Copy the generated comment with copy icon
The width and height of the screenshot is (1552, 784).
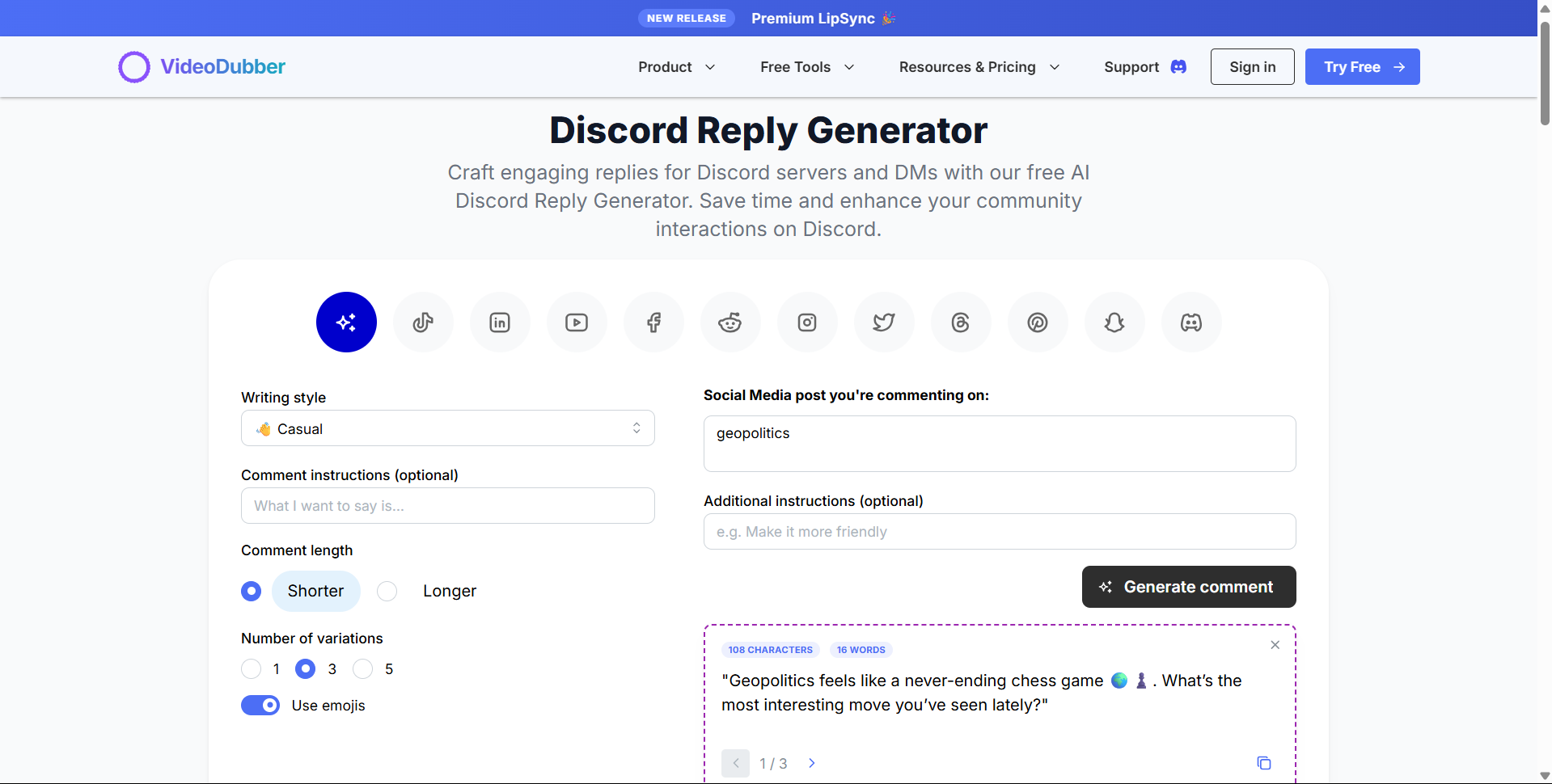click(x=1264, y=763)
